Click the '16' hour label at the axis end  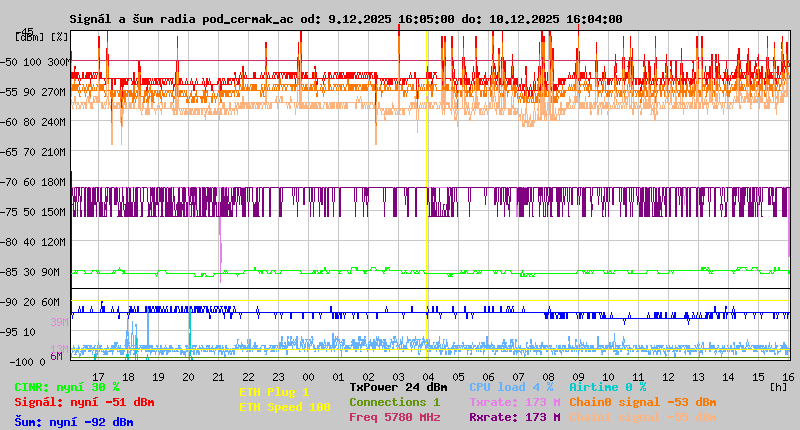point(788,377)
